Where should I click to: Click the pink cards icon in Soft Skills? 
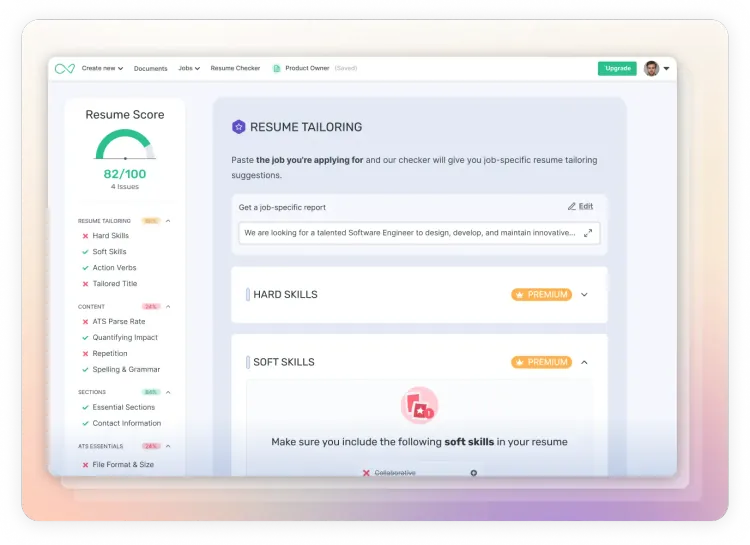click(420, 405)
